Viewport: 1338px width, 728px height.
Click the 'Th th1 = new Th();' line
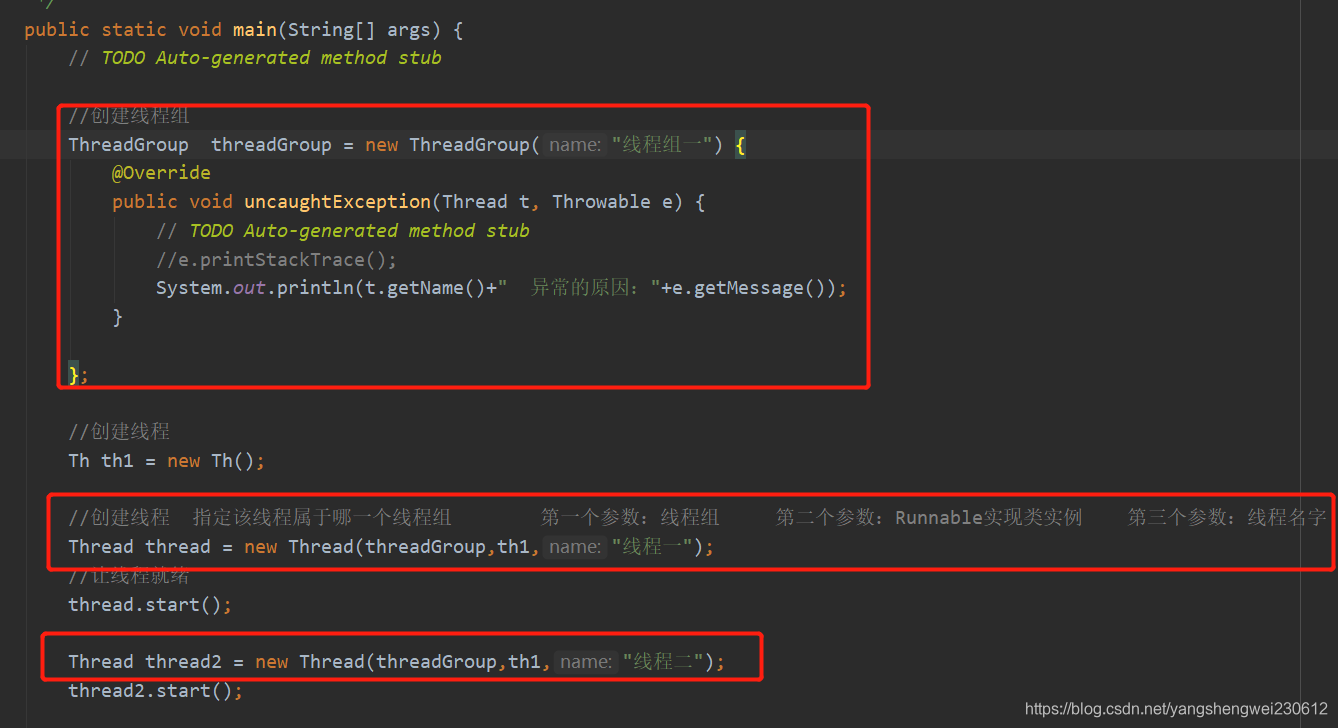pos(166,461)
